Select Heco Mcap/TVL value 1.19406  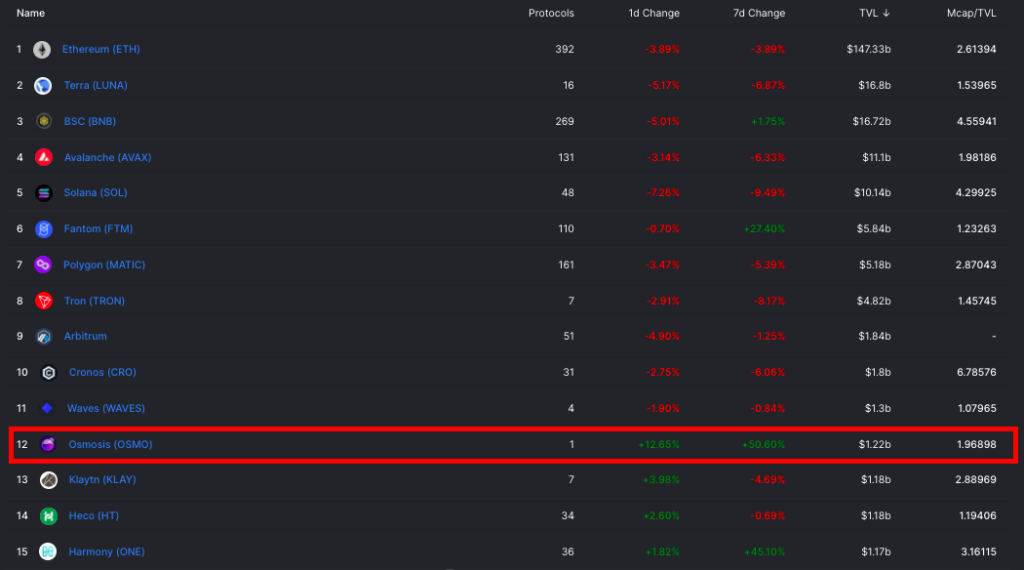[x=978, y=515]
